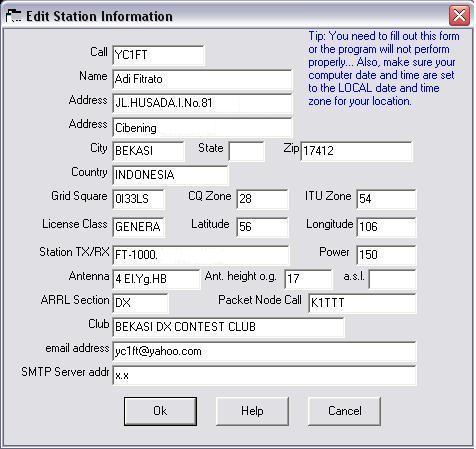Click the email address field yc1ft@yahoo.com
This screenshot has width=476, height=449.
click(x=264, y=351)
